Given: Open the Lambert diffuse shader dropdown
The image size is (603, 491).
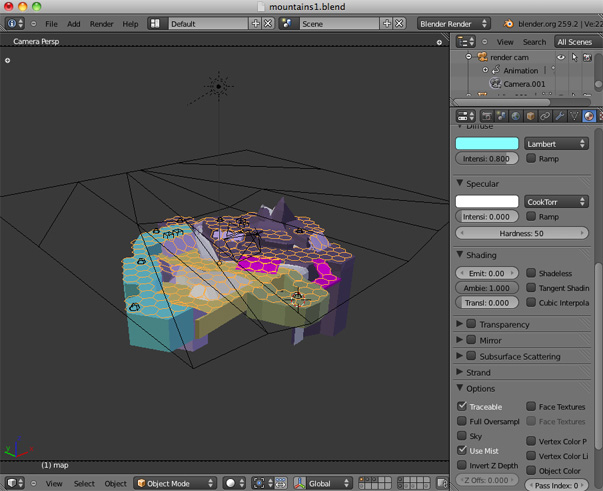Looking at the screenshot, I should pyautogui.click(x=556, y=144).
